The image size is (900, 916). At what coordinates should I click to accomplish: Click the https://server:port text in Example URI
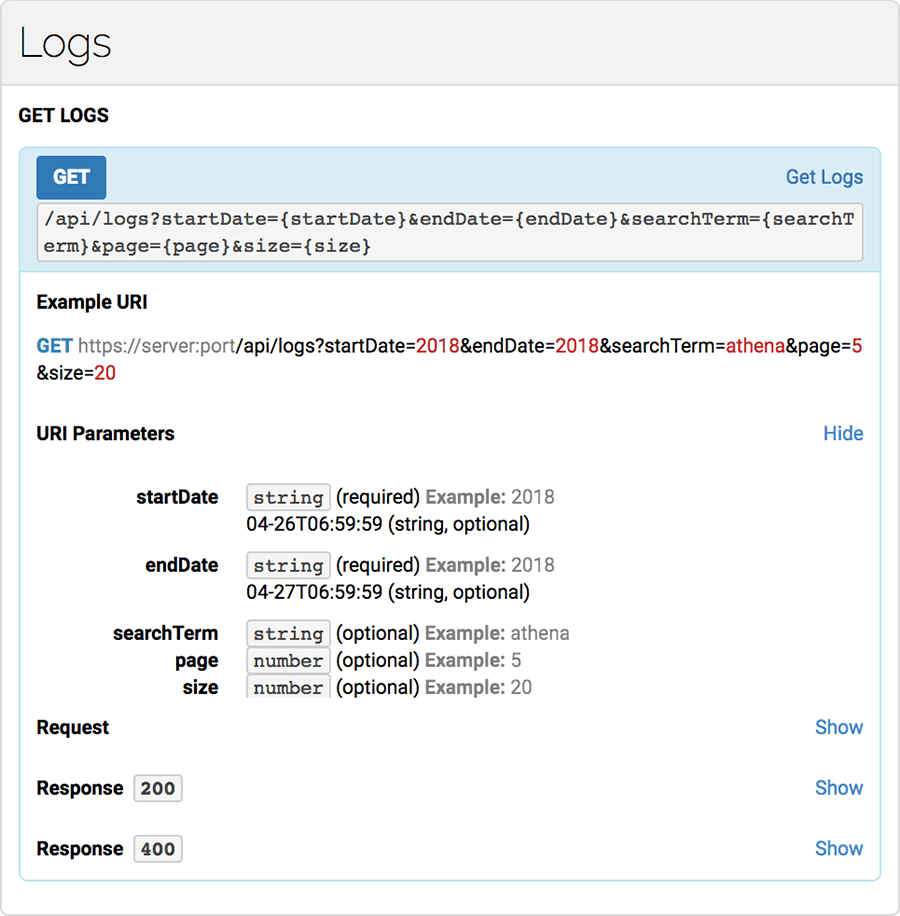click(156, 346)
